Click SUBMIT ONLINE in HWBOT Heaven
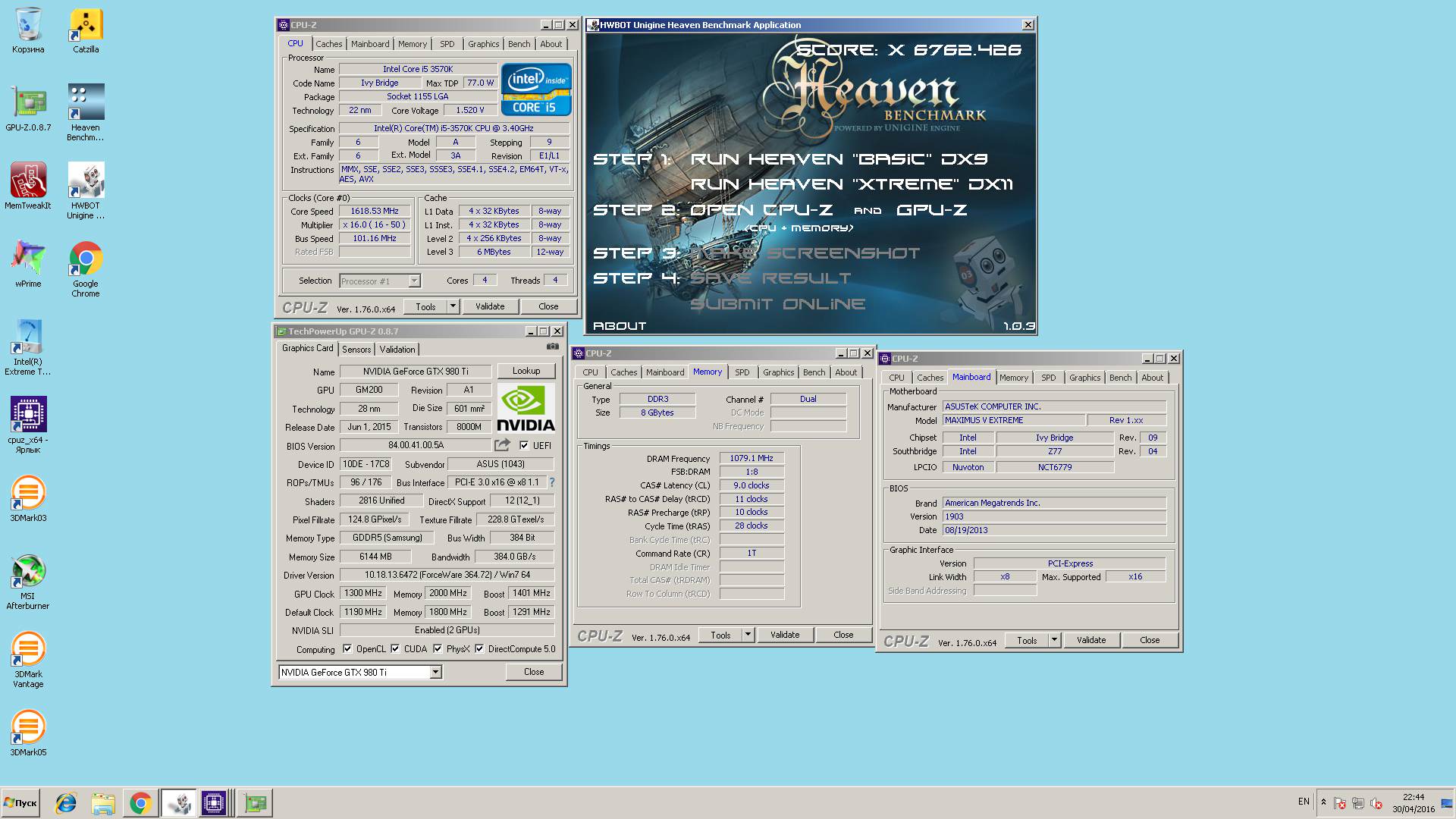 click(777, 303)
